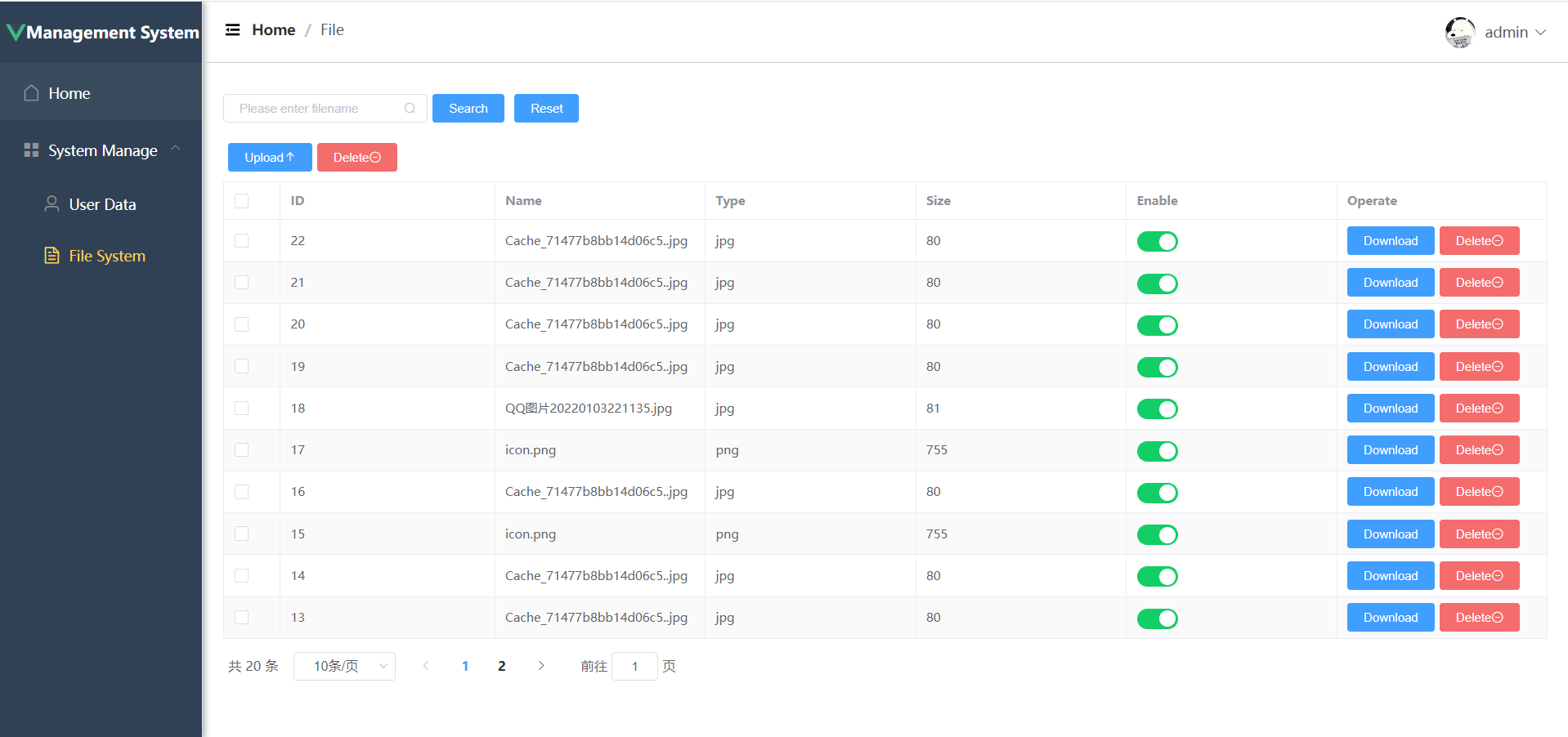This screenshot has width=1568, height=737.
Task: Click the Management System logo
Action: click(103, 33)
